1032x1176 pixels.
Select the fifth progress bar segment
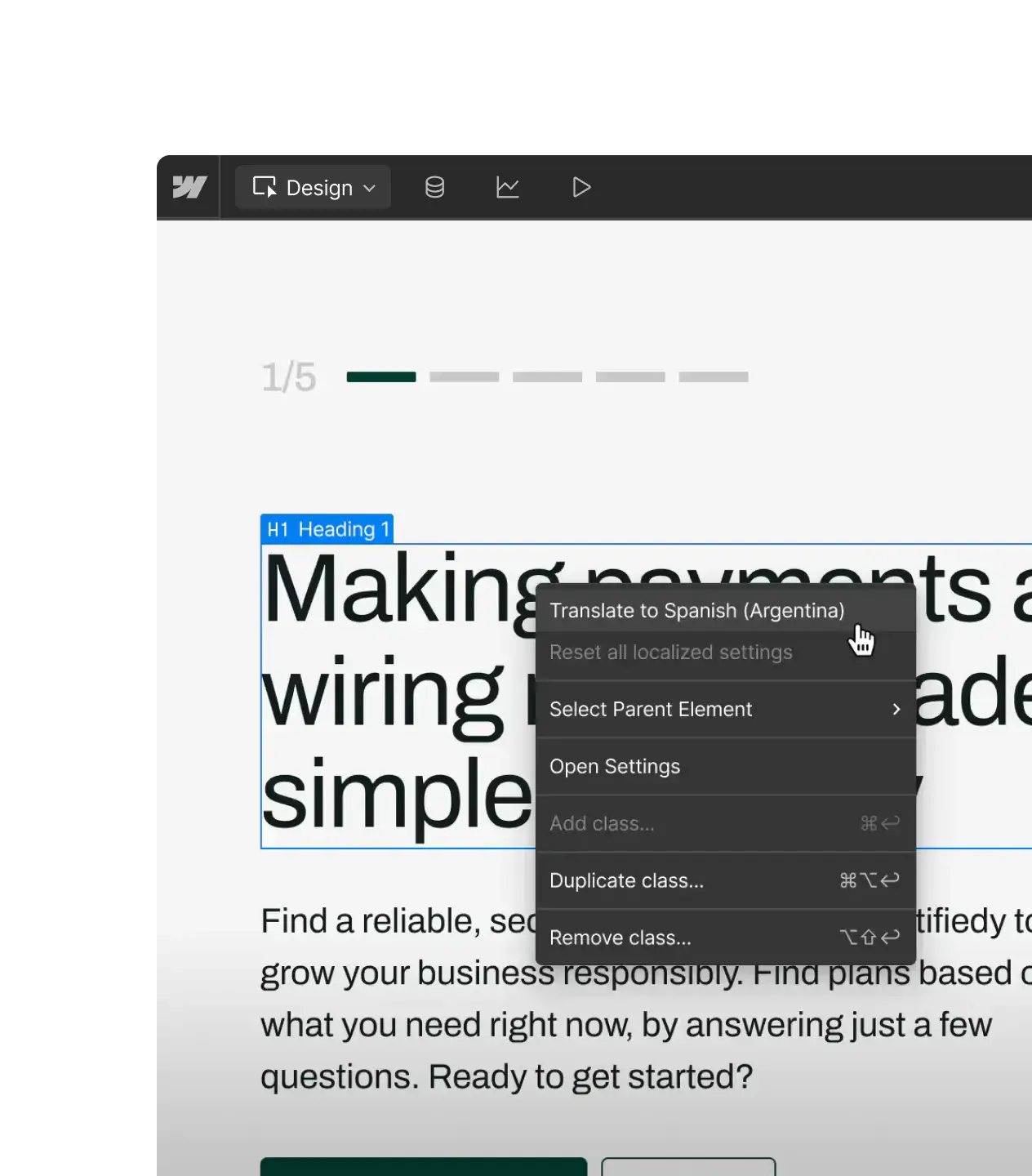713,376
